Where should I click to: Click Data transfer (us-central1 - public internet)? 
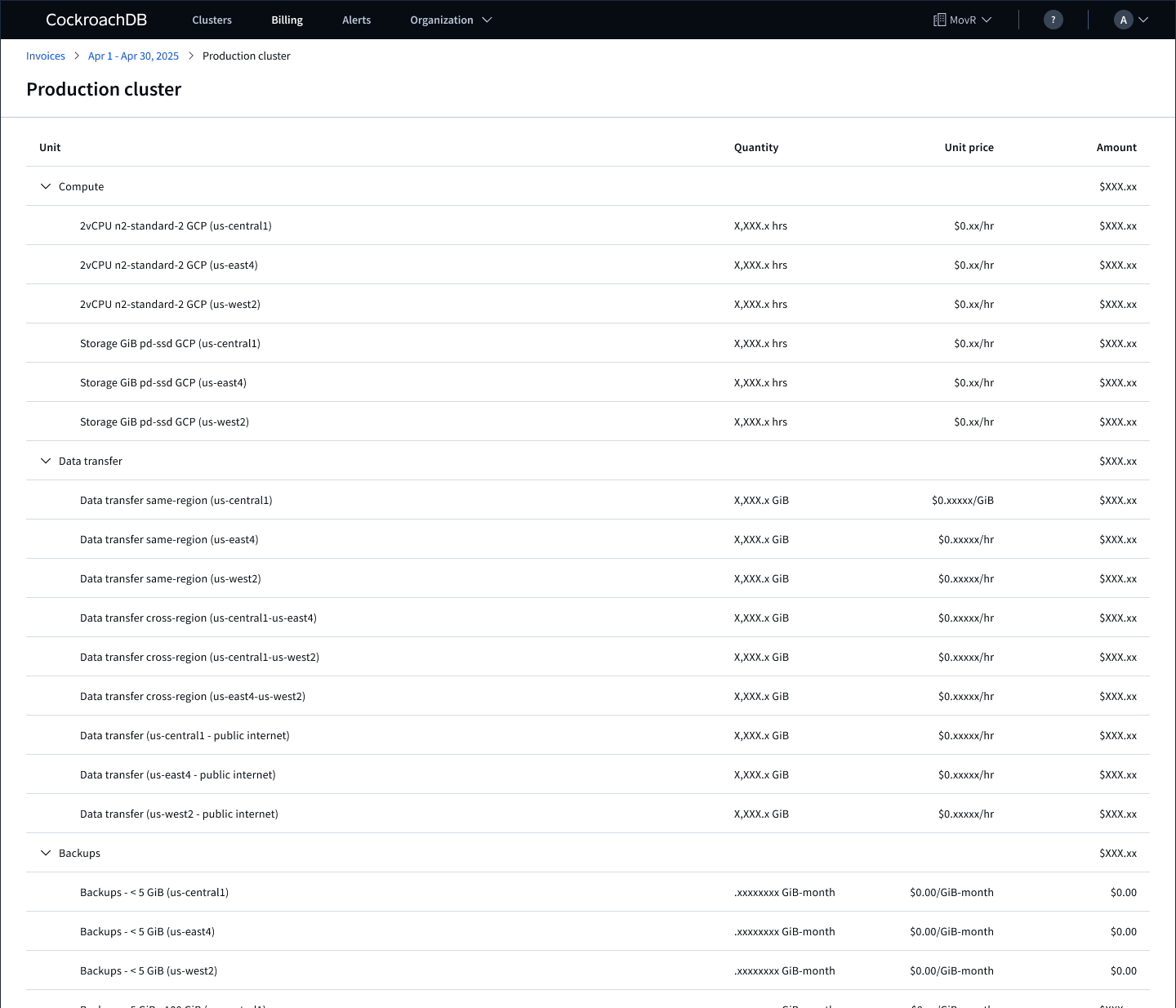[x=185, y=735]
